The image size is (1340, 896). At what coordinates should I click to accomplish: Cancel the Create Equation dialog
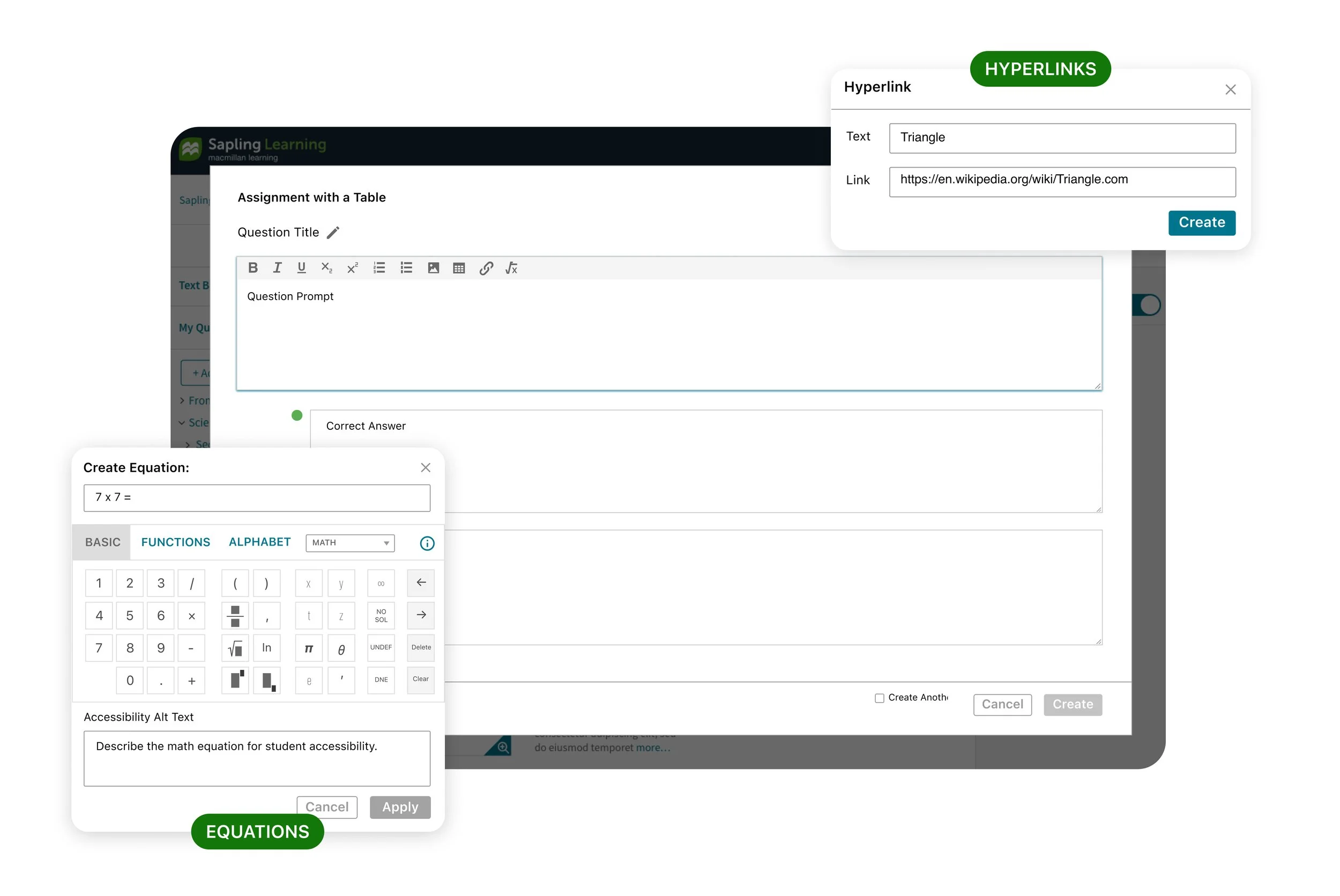327,808
